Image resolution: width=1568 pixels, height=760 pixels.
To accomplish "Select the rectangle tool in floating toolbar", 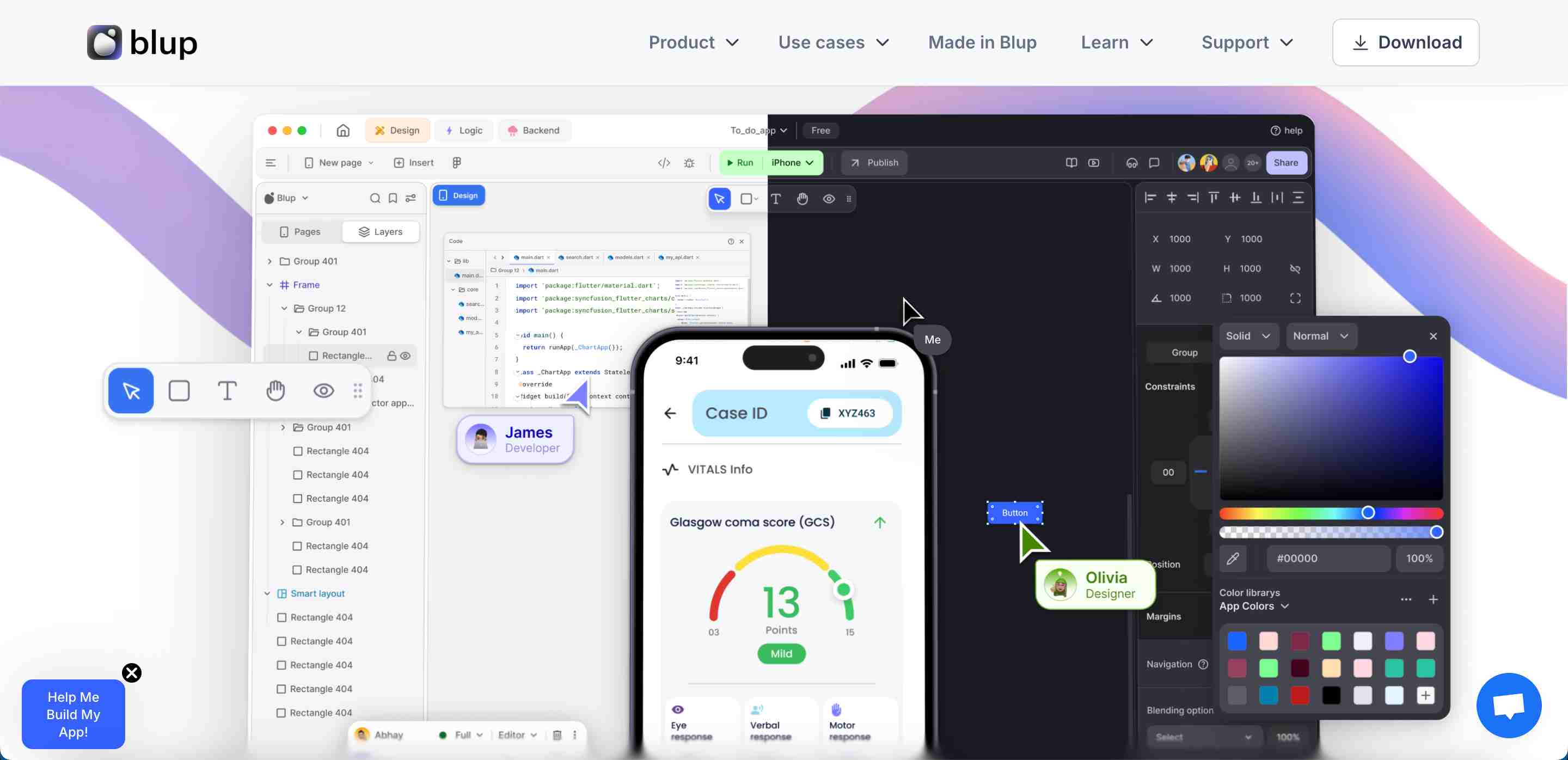I will [x=179, y=391].
